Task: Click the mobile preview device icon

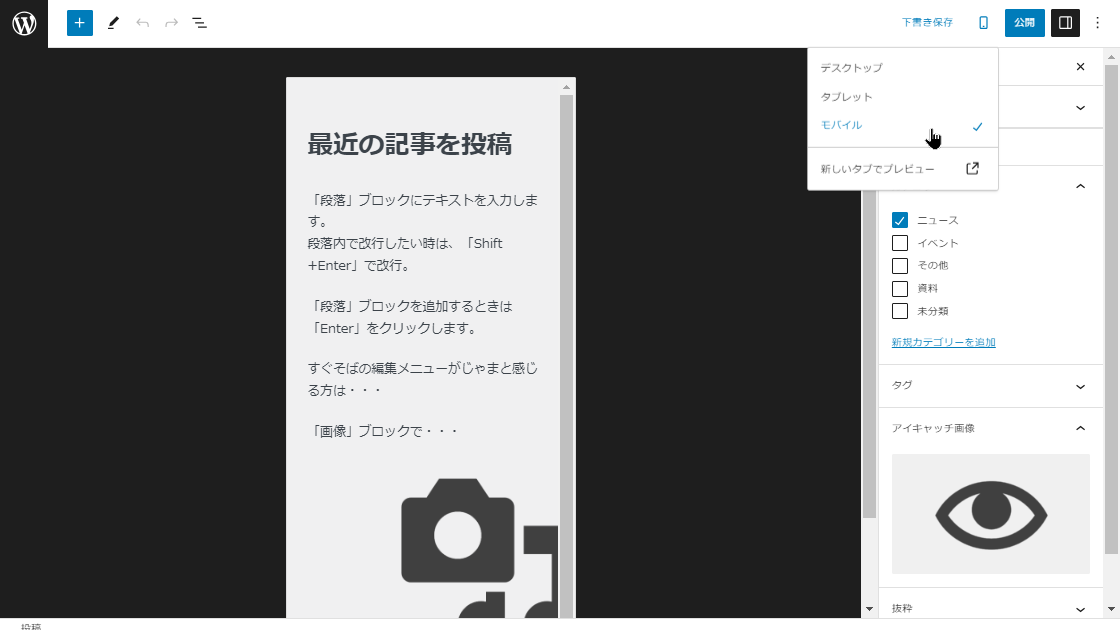Action: click(x=983, y=23)
